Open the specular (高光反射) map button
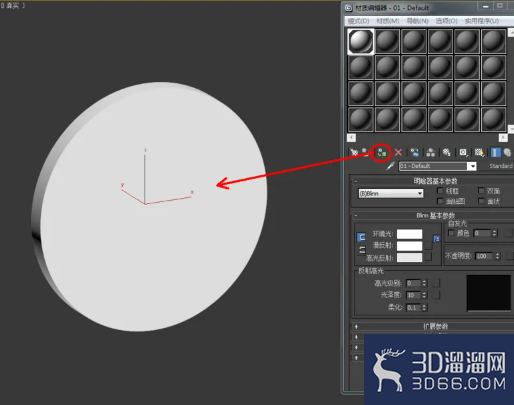 [x=429, y=257]
